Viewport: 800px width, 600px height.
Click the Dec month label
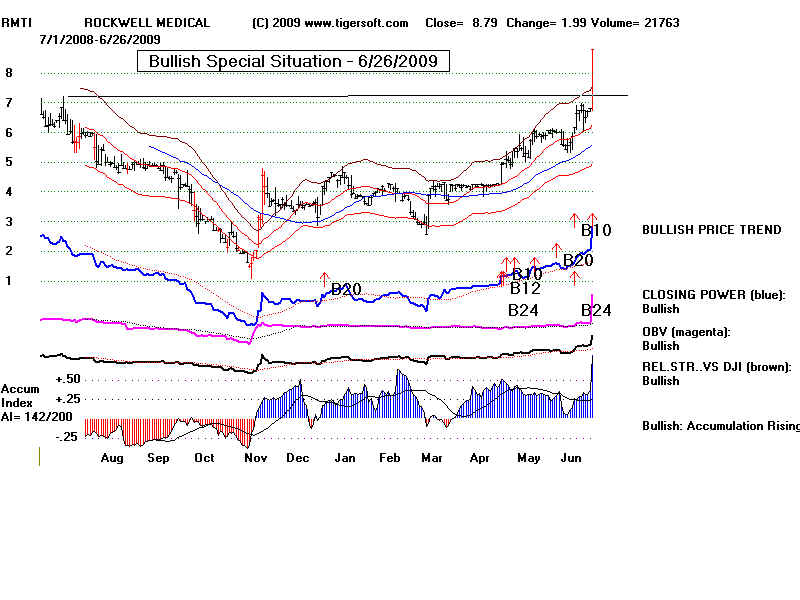click(297, 458)
